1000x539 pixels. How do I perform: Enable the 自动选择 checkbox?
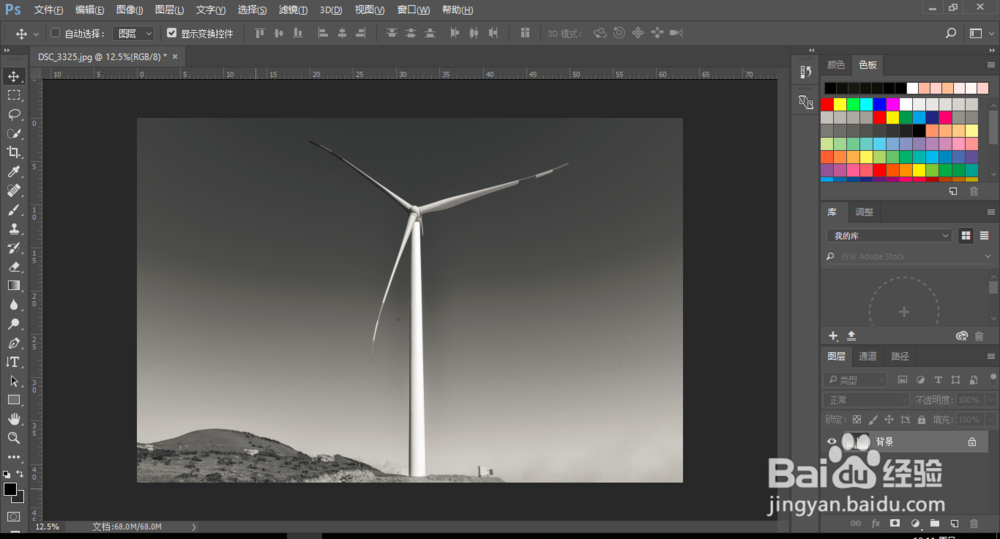(x=55, y=33)
